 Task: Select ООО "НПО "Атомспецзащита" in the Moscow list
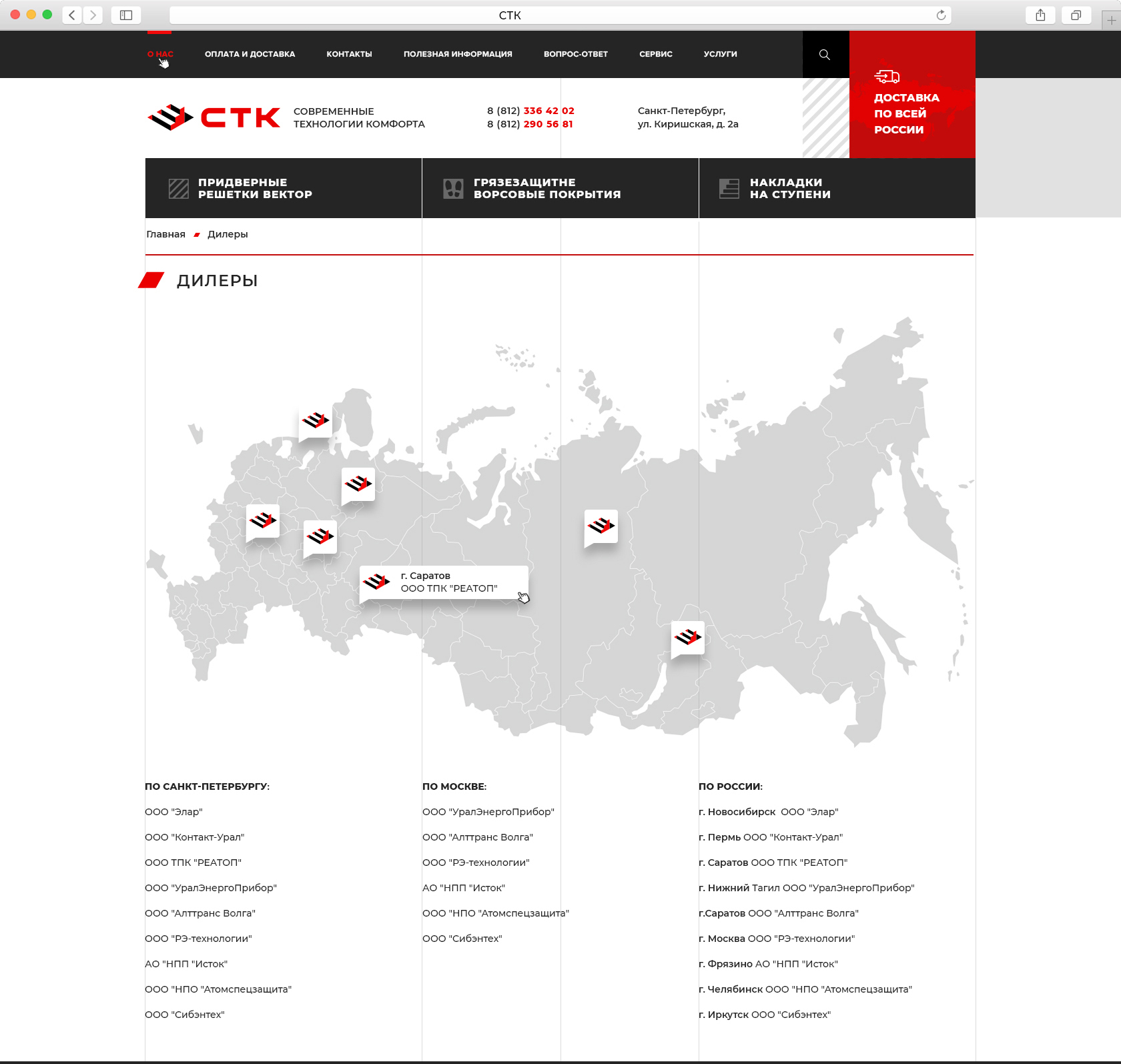496,913
